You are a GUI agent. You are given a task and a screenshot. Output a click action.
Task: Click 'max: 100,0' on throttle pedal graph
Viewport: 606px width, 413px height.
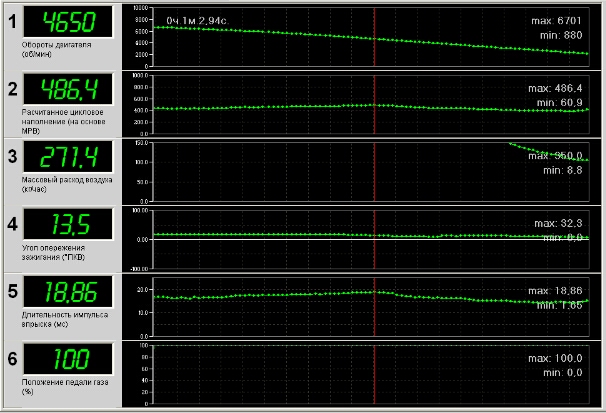tap(555, 358)
